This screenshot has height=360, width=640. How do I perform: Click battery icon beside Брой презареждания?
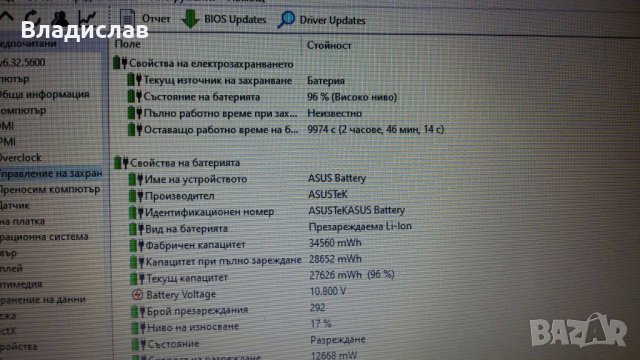[138, 311]
